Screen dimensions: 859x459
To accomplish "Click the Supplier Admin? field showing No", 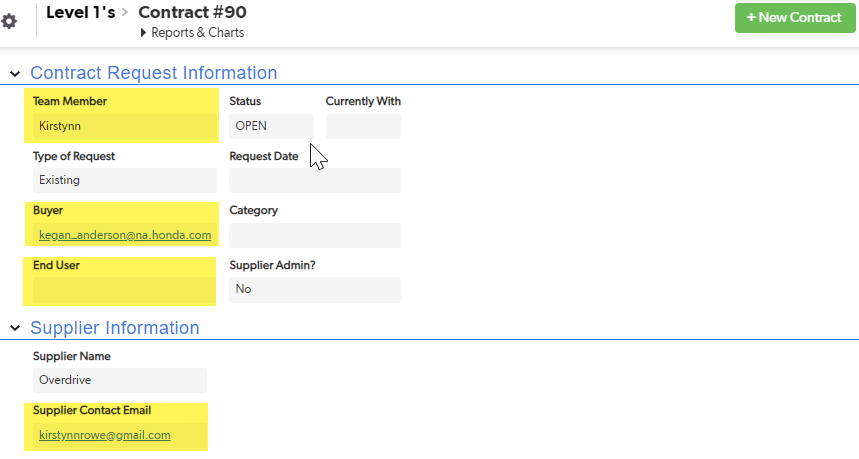I will point(315,290).
